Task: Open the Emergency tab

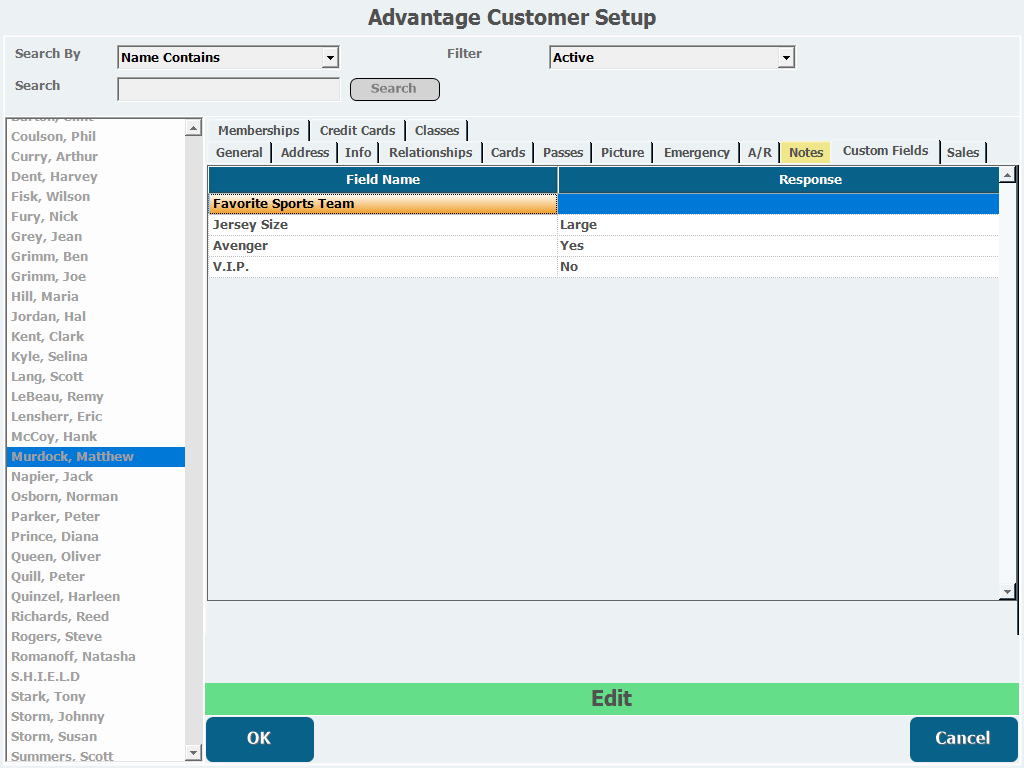Action: (x=696, y=152)
